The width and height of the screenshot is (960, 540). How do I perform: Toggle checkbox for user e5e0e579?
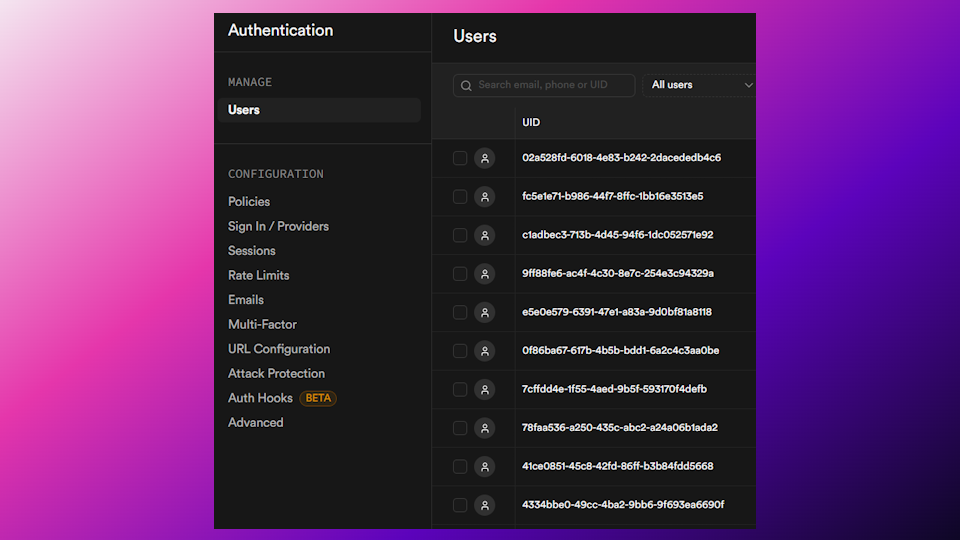click(x=460, y=313)
